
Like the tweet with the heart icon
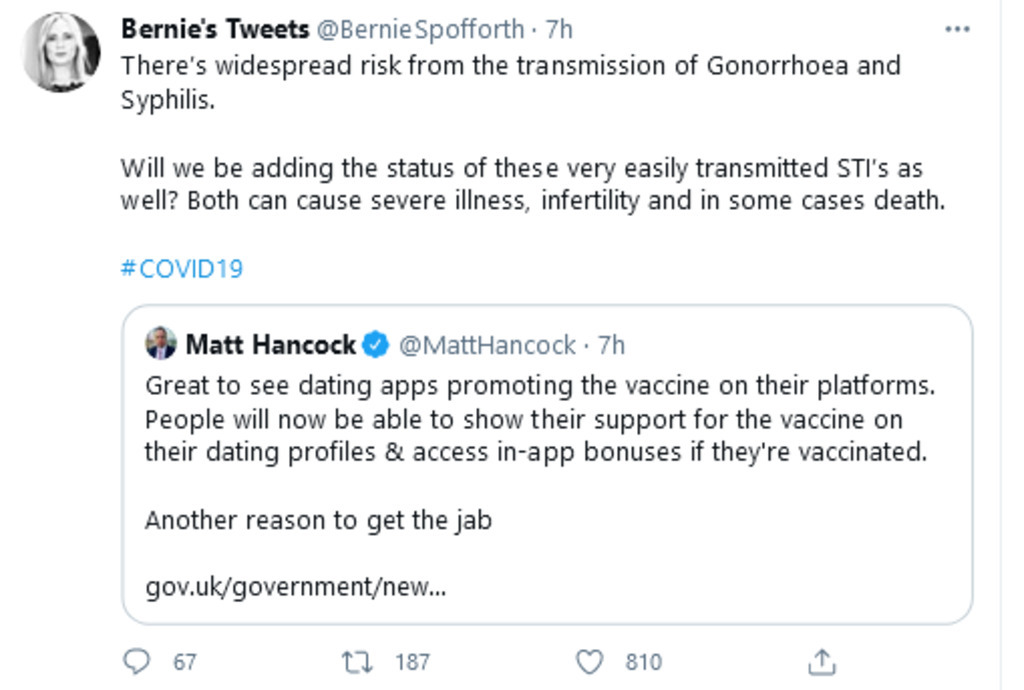point(591,661)
